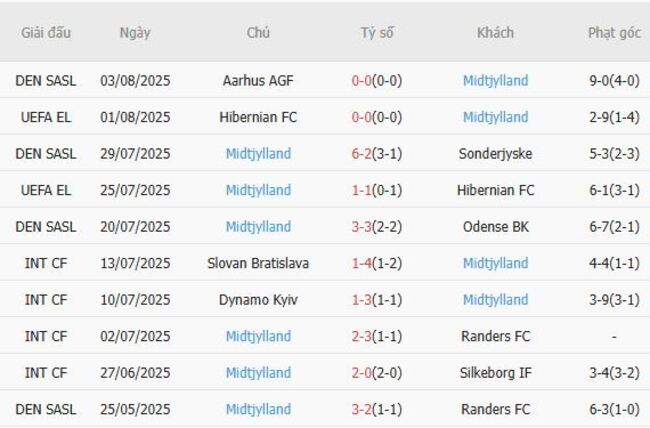Click the 1-4 score for Slovan Bratislava match
The width and height of the screenshot is (650, 428).
point(362,263)
